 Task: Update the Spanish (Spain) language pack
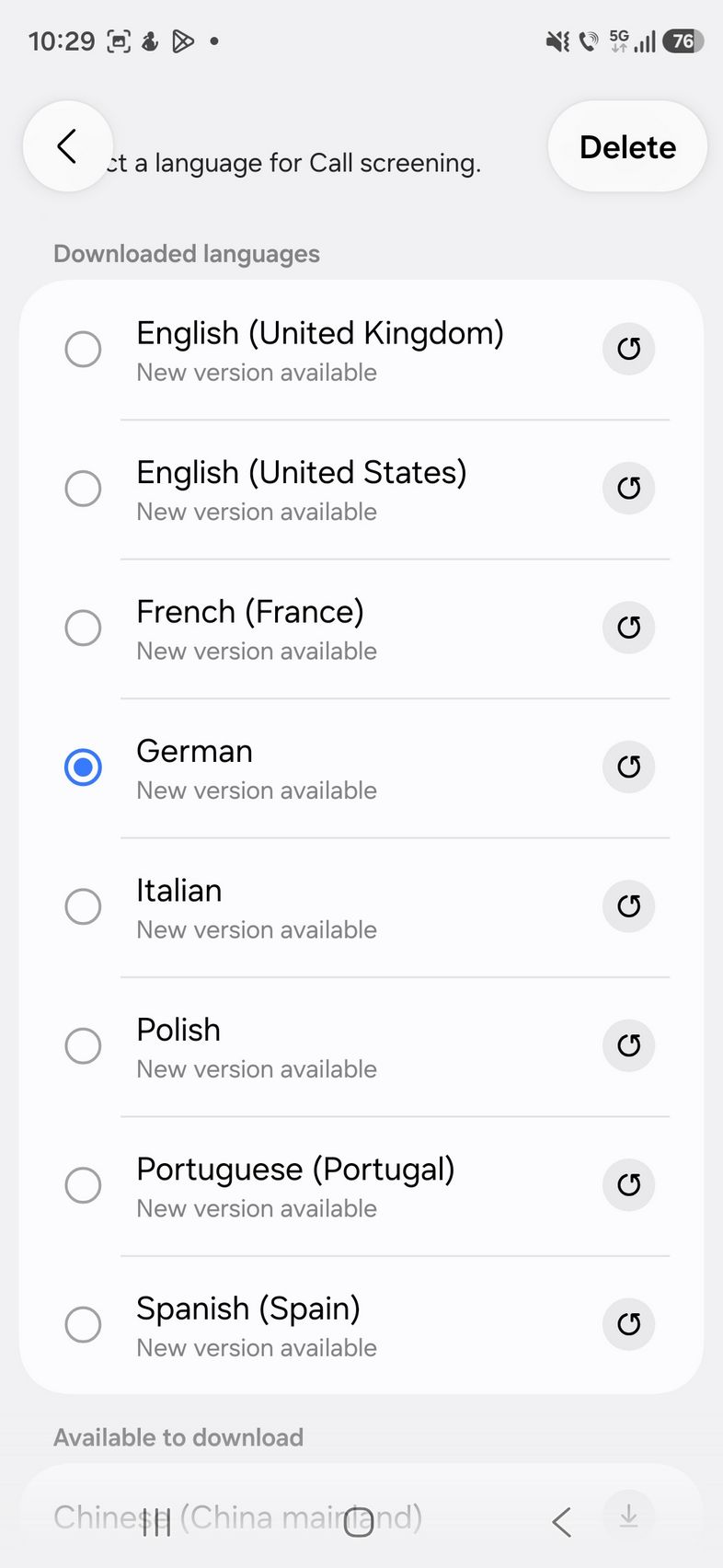tap(628, 1324)
